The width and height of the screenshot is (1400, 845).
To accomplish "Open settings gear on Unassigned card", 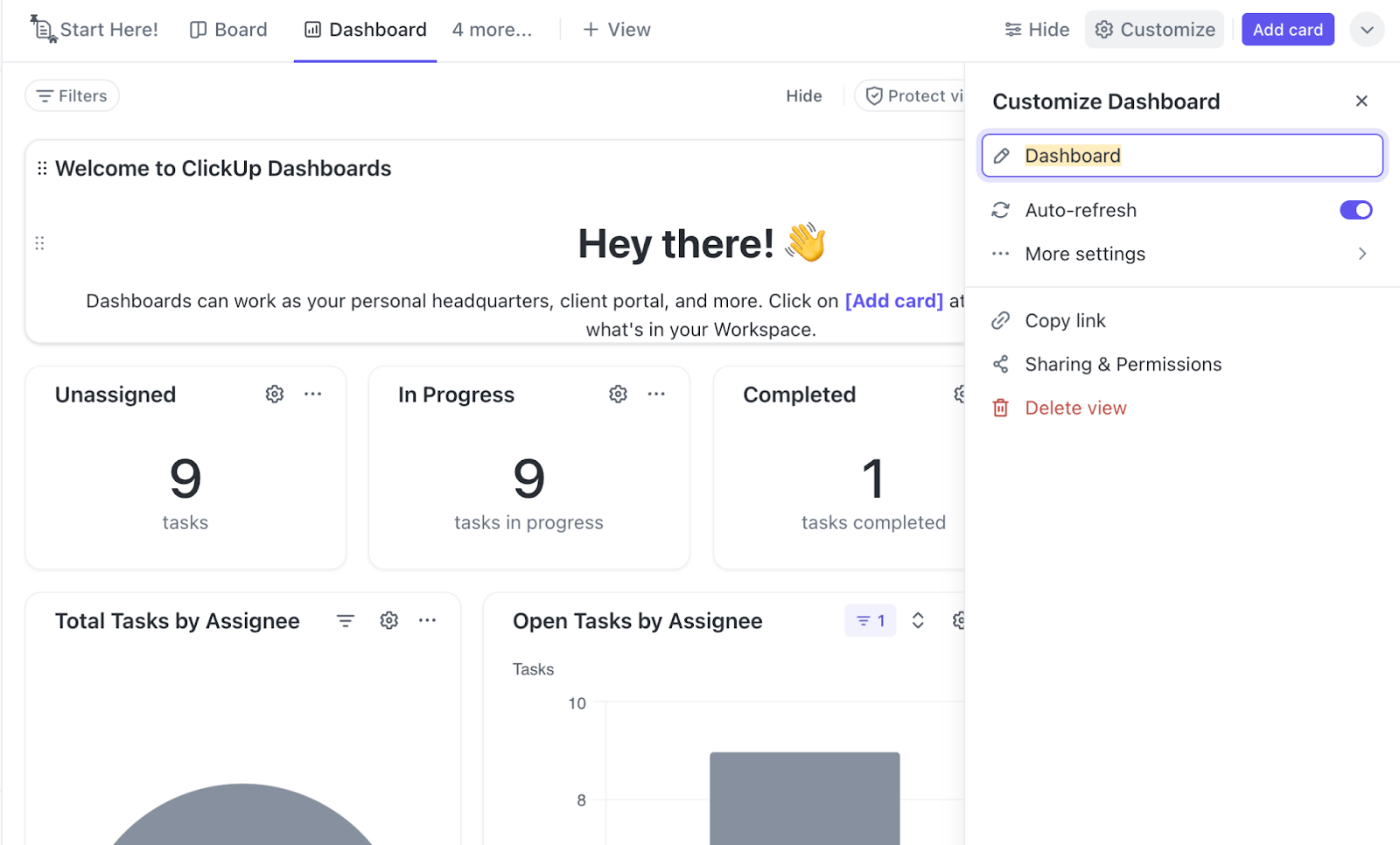I will tap(274, 394).
